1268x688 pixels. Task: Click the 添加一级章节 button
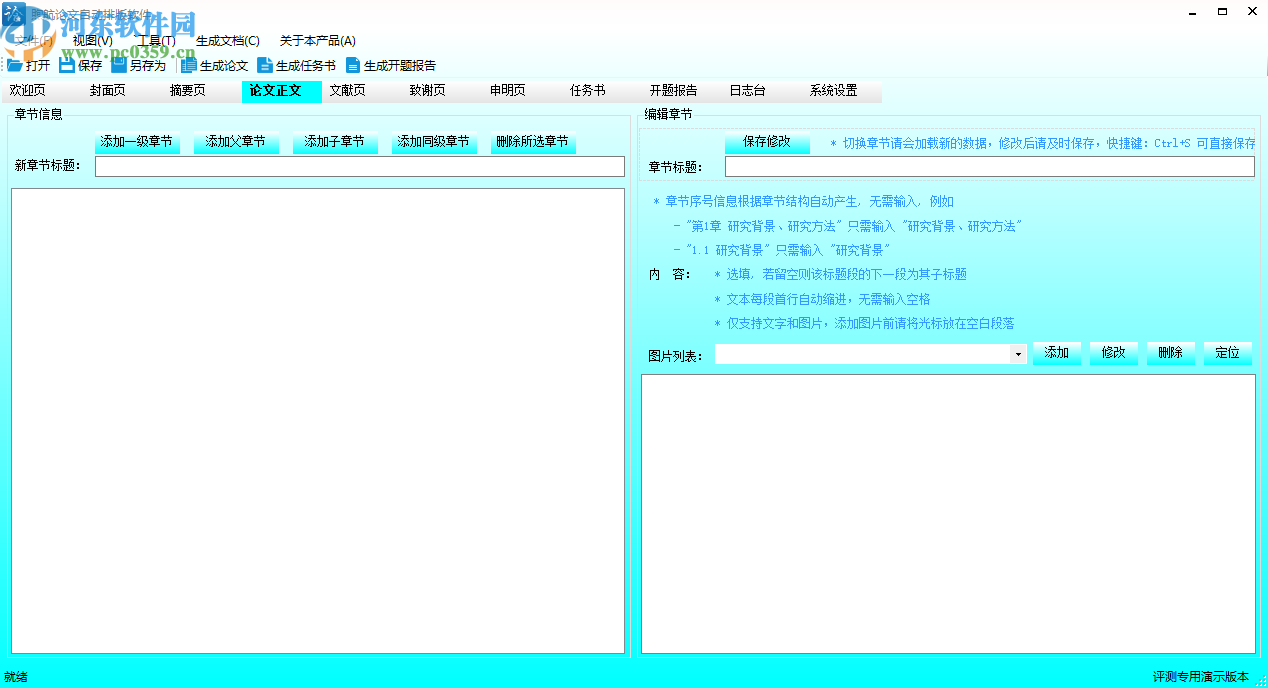point(136,141)
